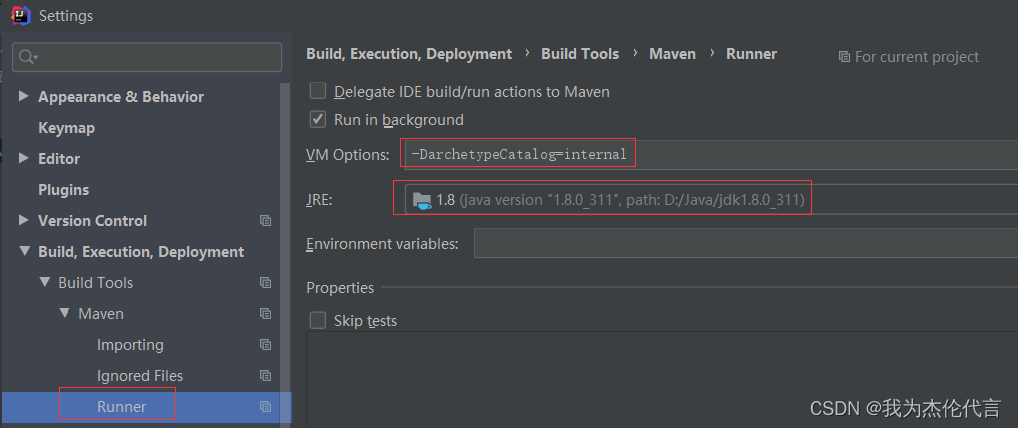
Task: Click the JDK folder icon in JRE field
Action: pyautogui.click(x=422, y=200)
